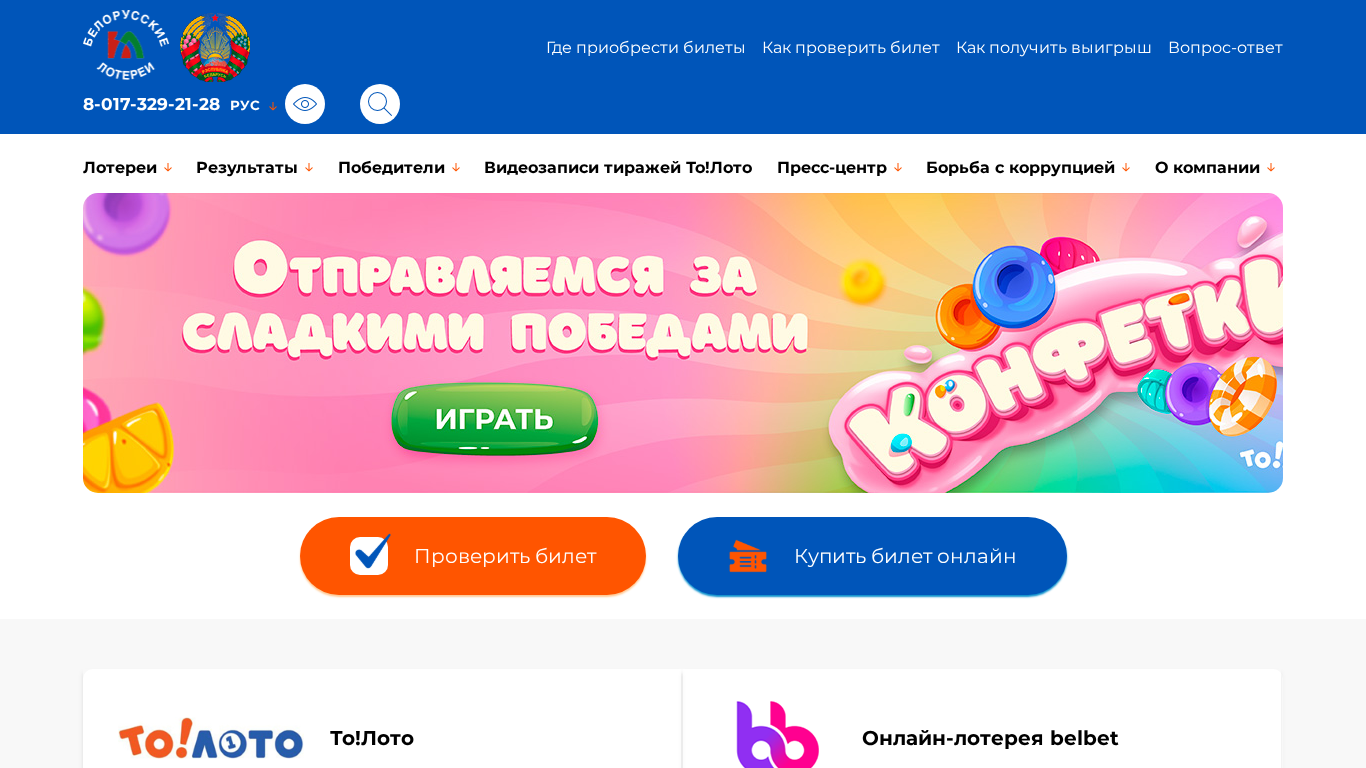
Task: Open search with the magnifier icon
Action: 380,104
